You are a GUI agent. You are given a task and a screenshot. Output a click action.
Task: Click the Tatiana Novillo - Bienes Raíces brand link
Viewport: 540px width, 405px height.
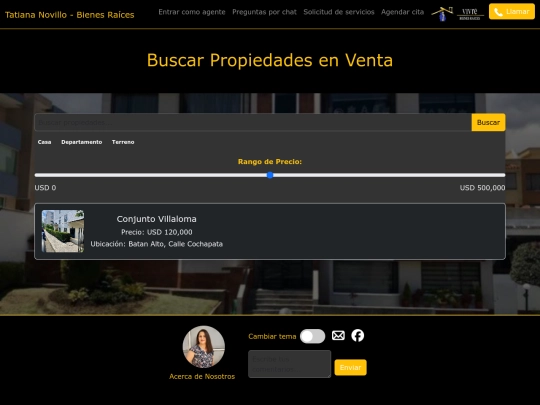coord(70,15)
